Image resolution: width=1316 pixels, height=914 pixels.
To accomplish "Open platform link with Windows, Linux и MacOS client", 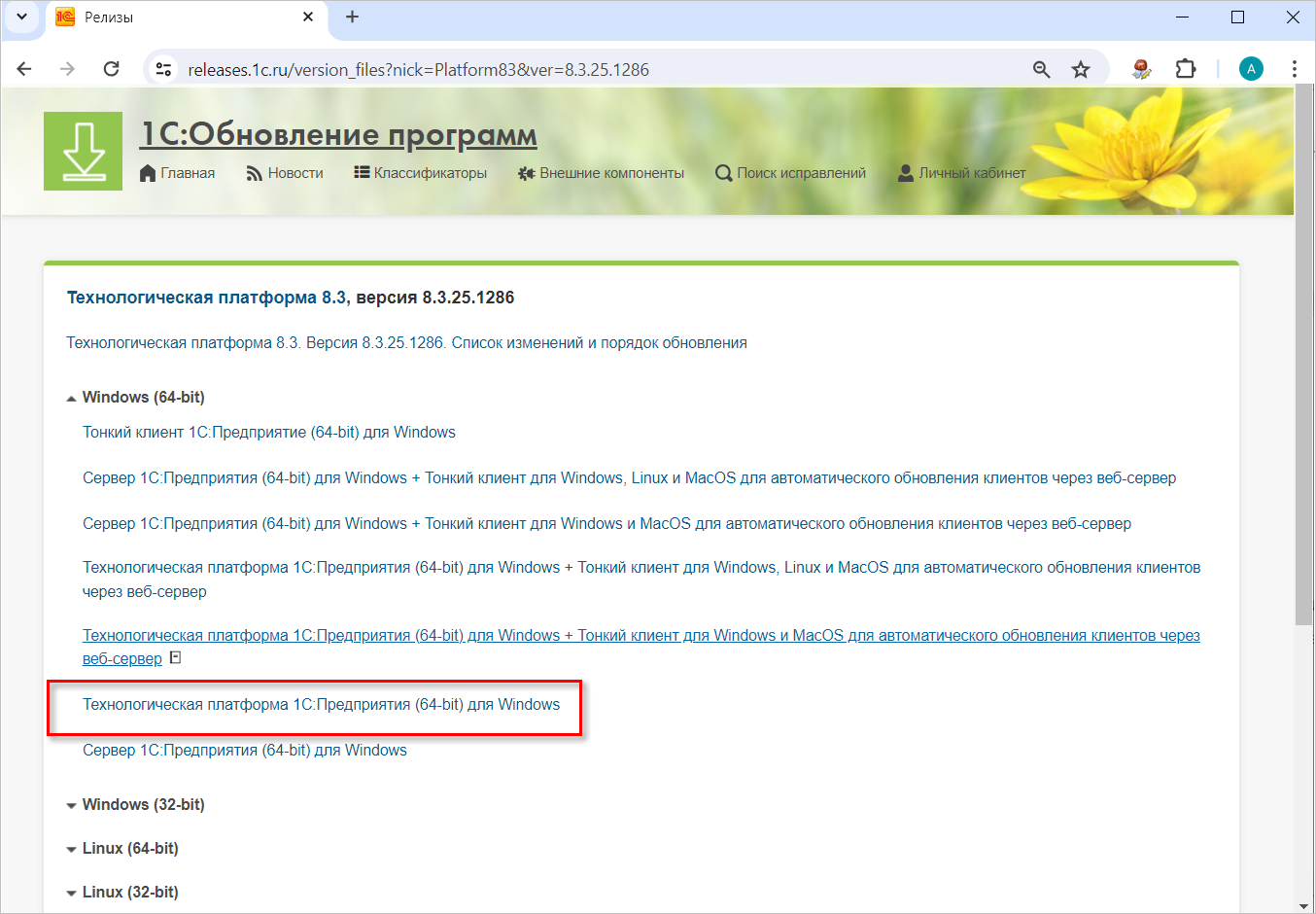I will coord(641,580).
